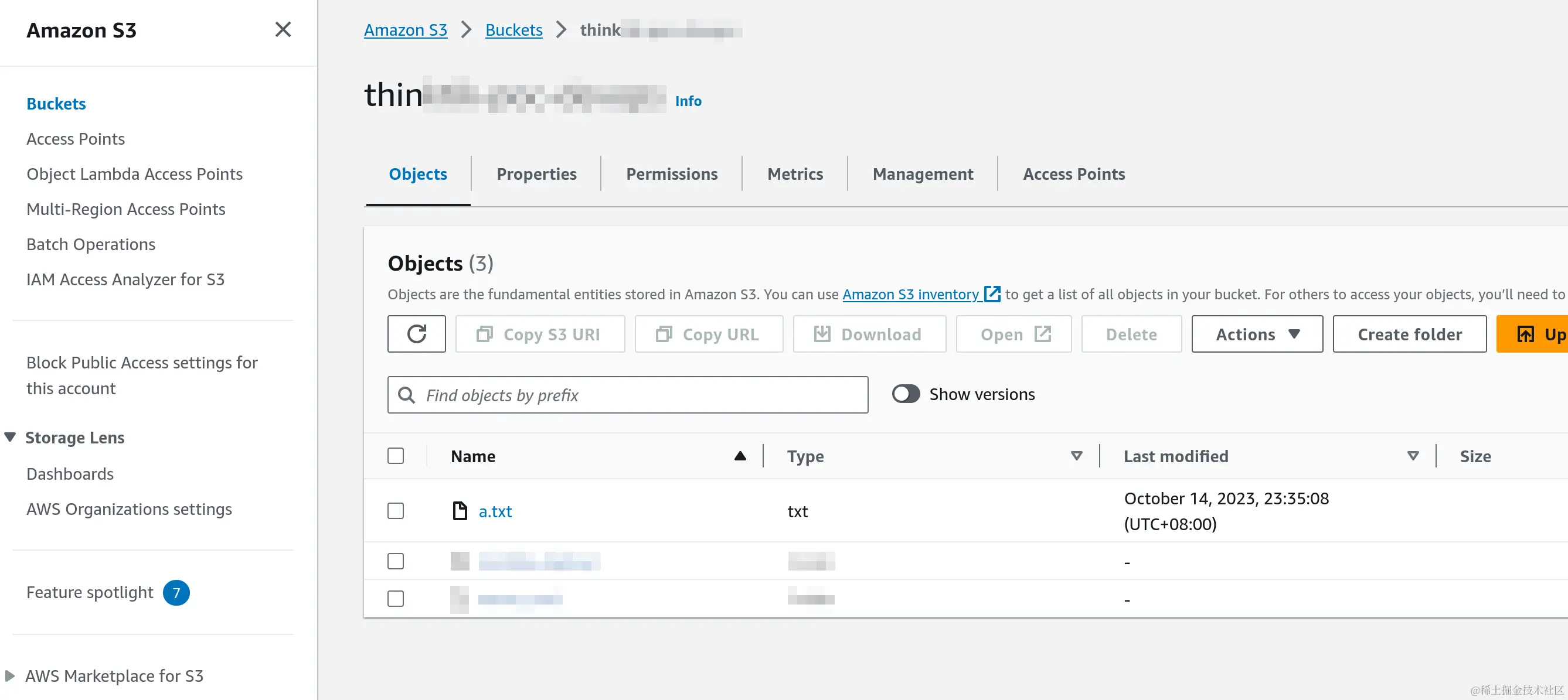Click the a.txt file document icon
The width and height of the screenshot is (1568, 700).
tap(460, 511)
